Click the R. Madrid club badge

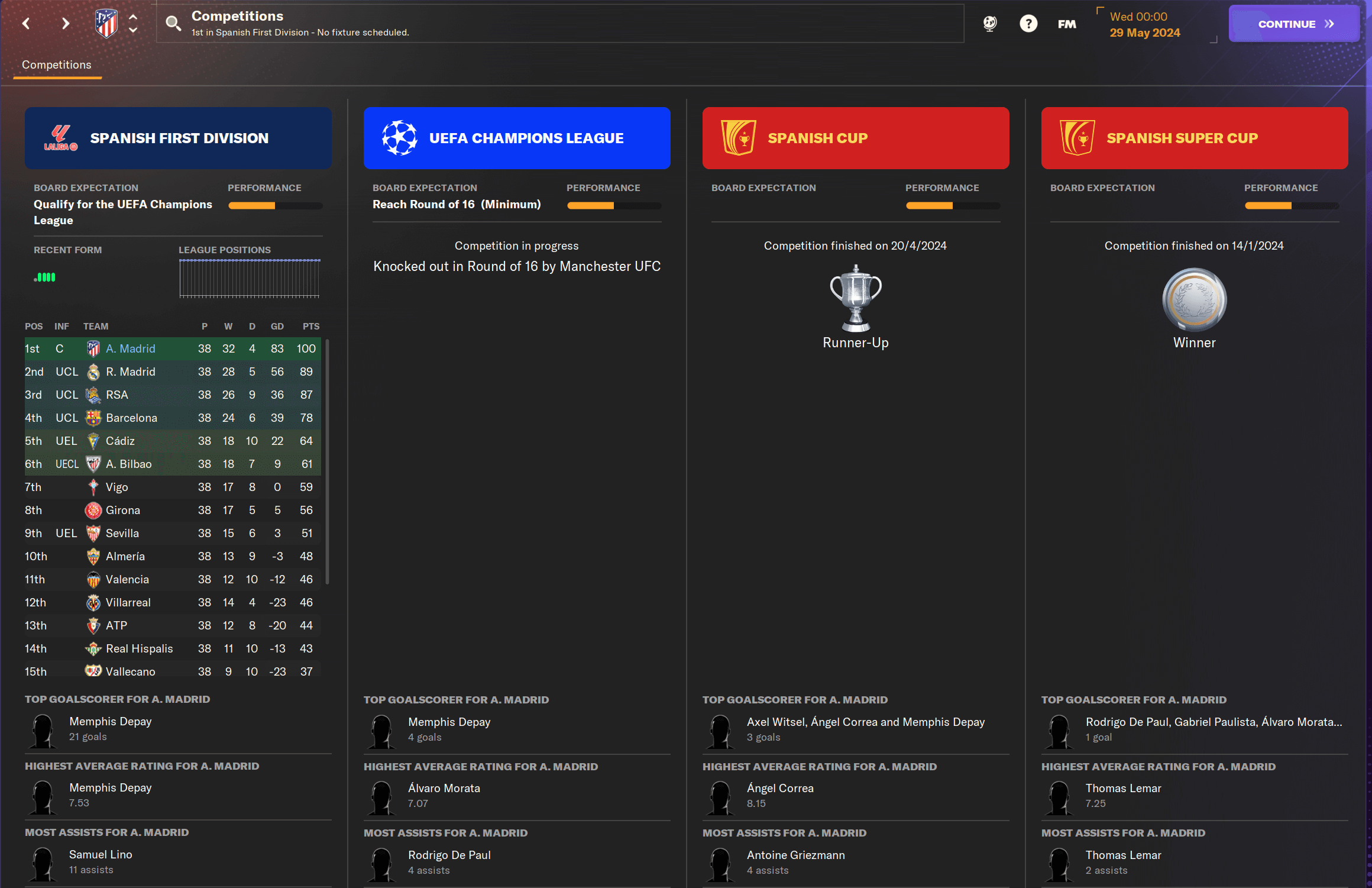click(x=93, y=372)
